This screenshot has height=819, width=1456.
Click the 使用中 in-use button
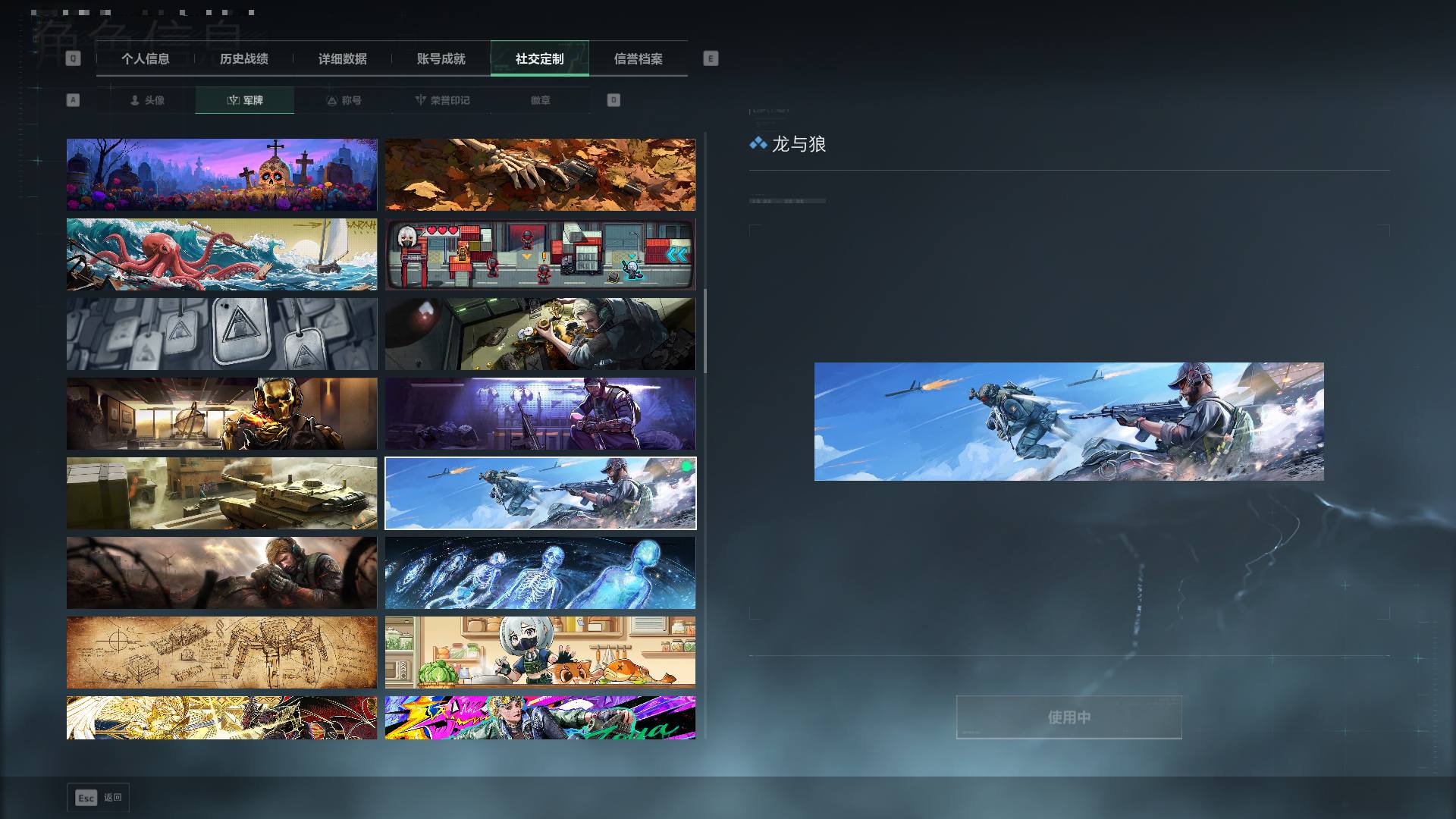1069,717
